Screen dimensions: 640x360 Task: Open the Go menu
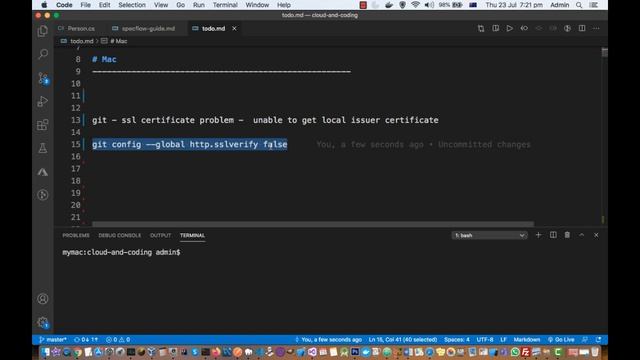(x=180, y=5)
